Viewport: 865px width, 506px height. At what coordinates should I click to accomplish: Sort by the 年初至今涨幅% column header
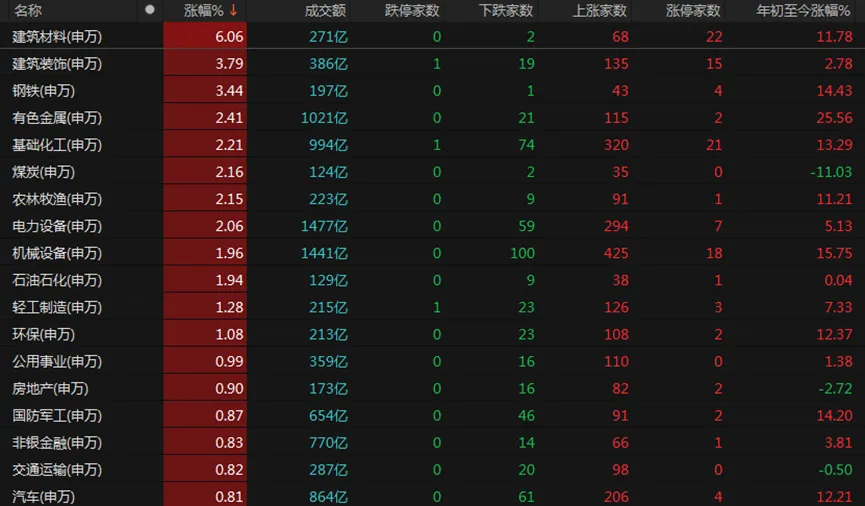pos(803,10)
